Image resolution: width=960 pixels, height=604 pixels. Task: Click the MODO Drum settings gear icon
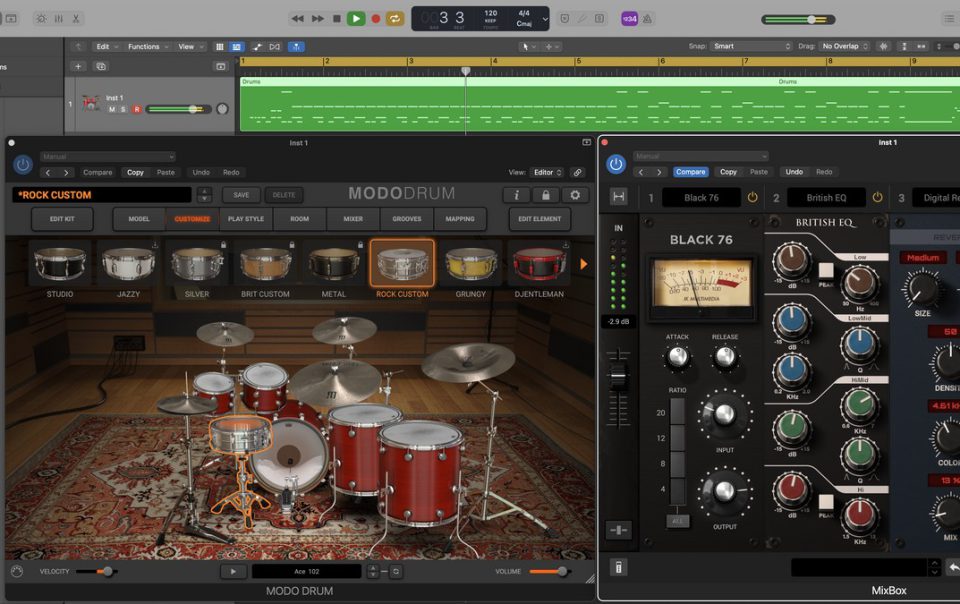click(575, 195)
